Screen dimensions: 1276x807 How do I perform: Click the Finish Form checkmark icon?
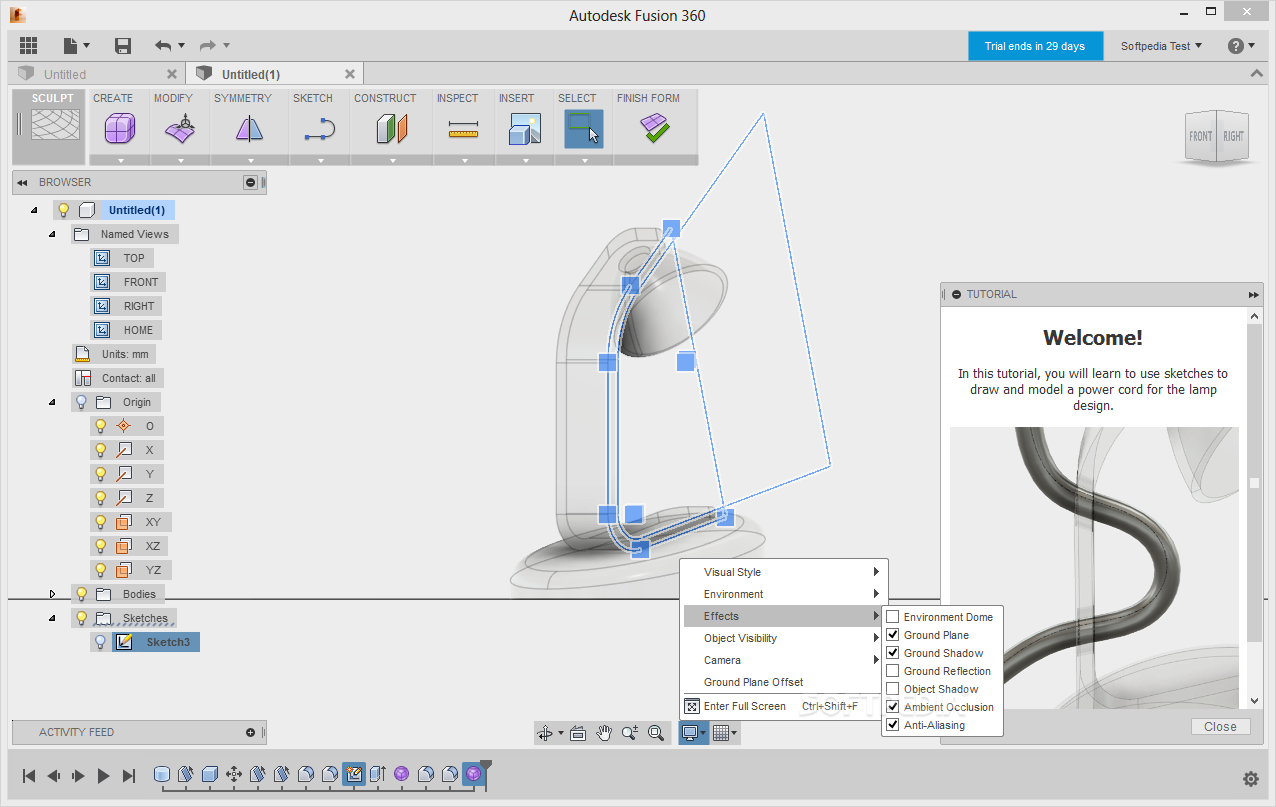[x=655, y=129]
